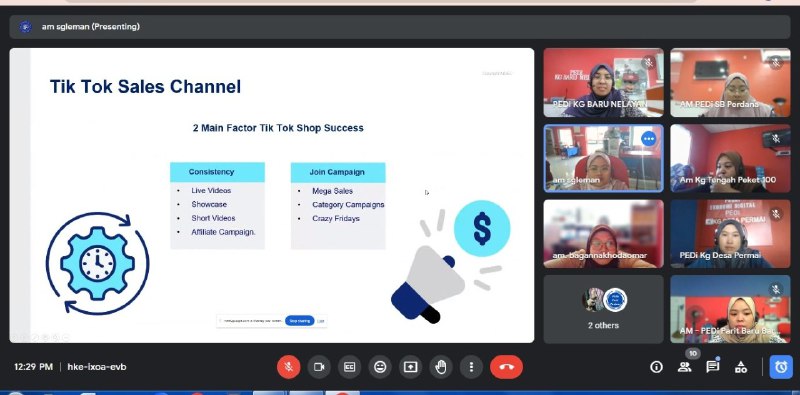The width and height of the screenshot is (800, 395).
Task: Click the am sgleman Presenting bar
Action: click(399, 27)
